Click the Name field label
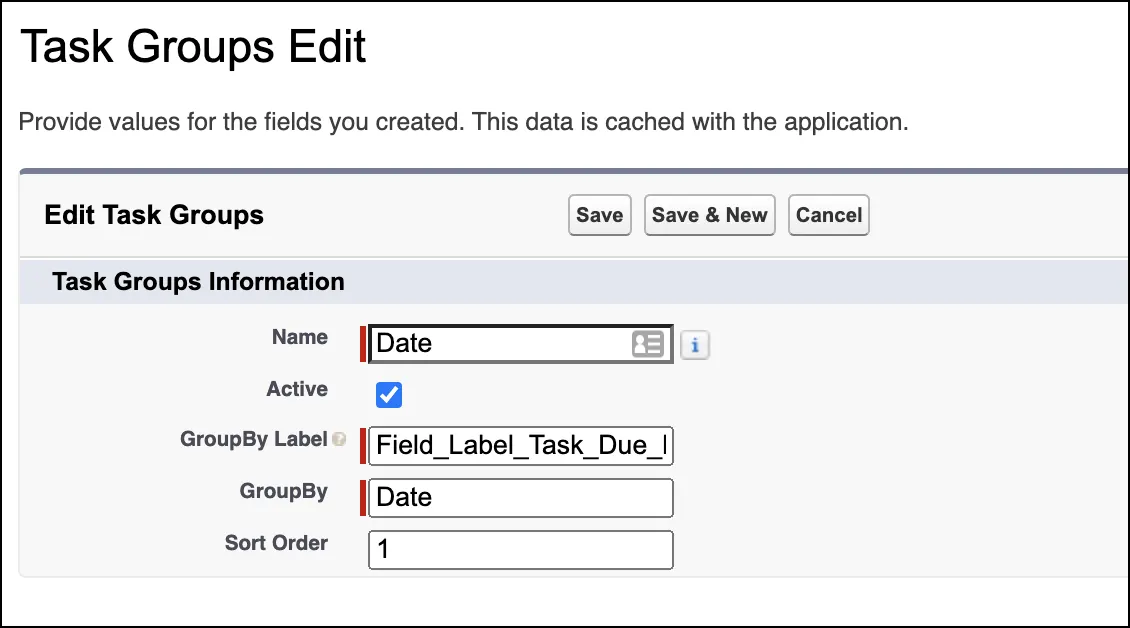1130x628 pixels. [300, 337]
